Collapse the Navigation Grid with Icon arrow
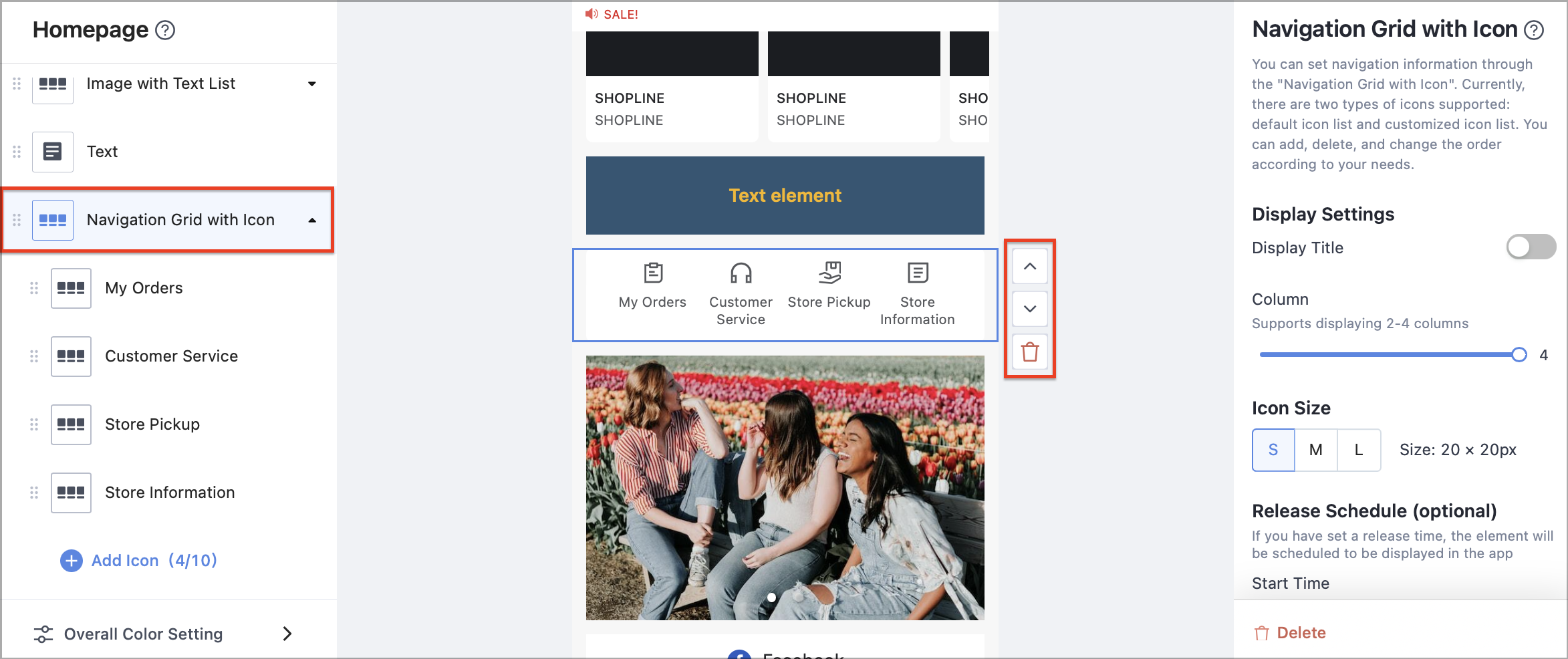This screenshot has height=659, width=1568. [312, 221]
